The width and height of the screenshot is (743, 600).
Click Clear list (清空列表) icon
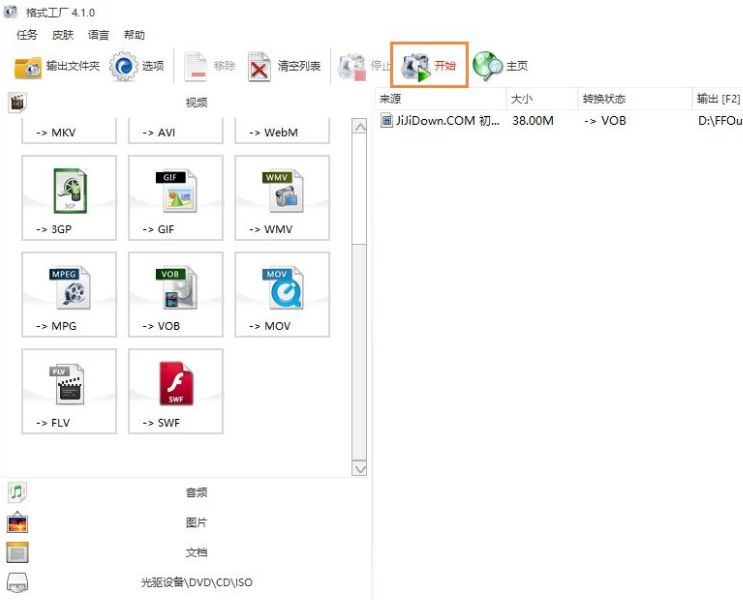tap(260, 67)
